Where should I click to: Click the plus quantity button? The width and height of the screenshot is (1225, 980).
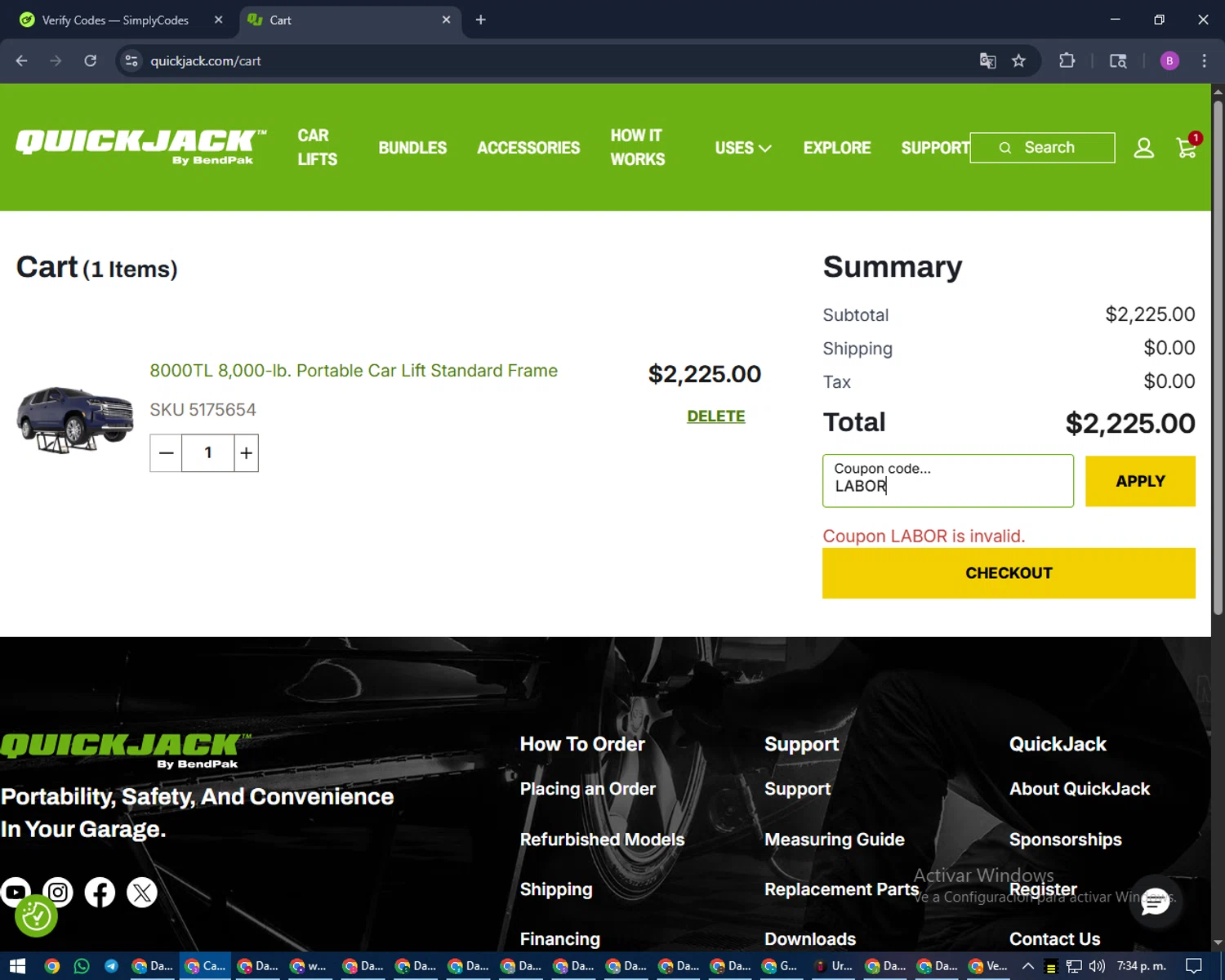tap(246, 452)
